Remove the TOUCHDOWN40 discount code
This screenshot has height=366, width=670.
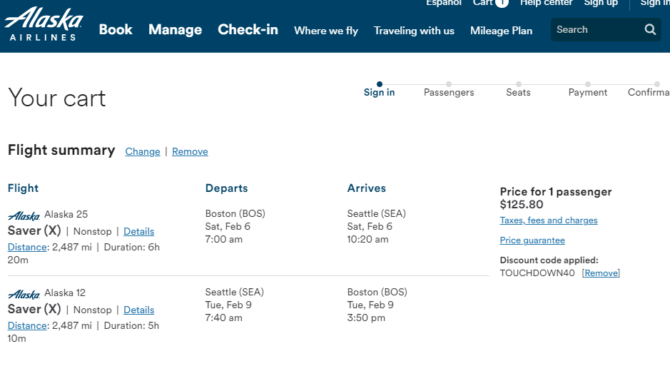[601, 273]
